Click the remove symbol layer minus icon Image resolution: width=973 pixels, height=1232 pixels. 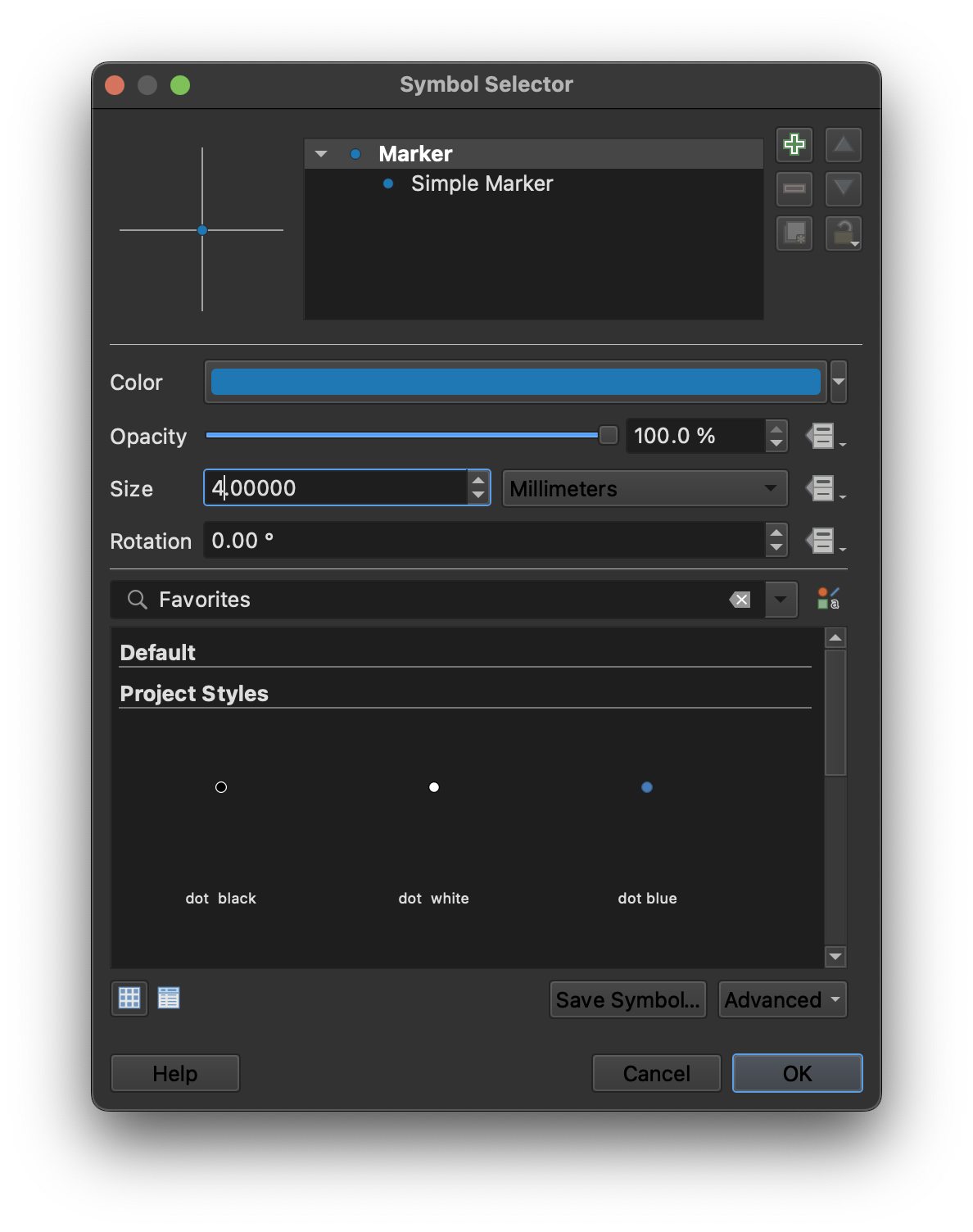click(x=794, y=189)
